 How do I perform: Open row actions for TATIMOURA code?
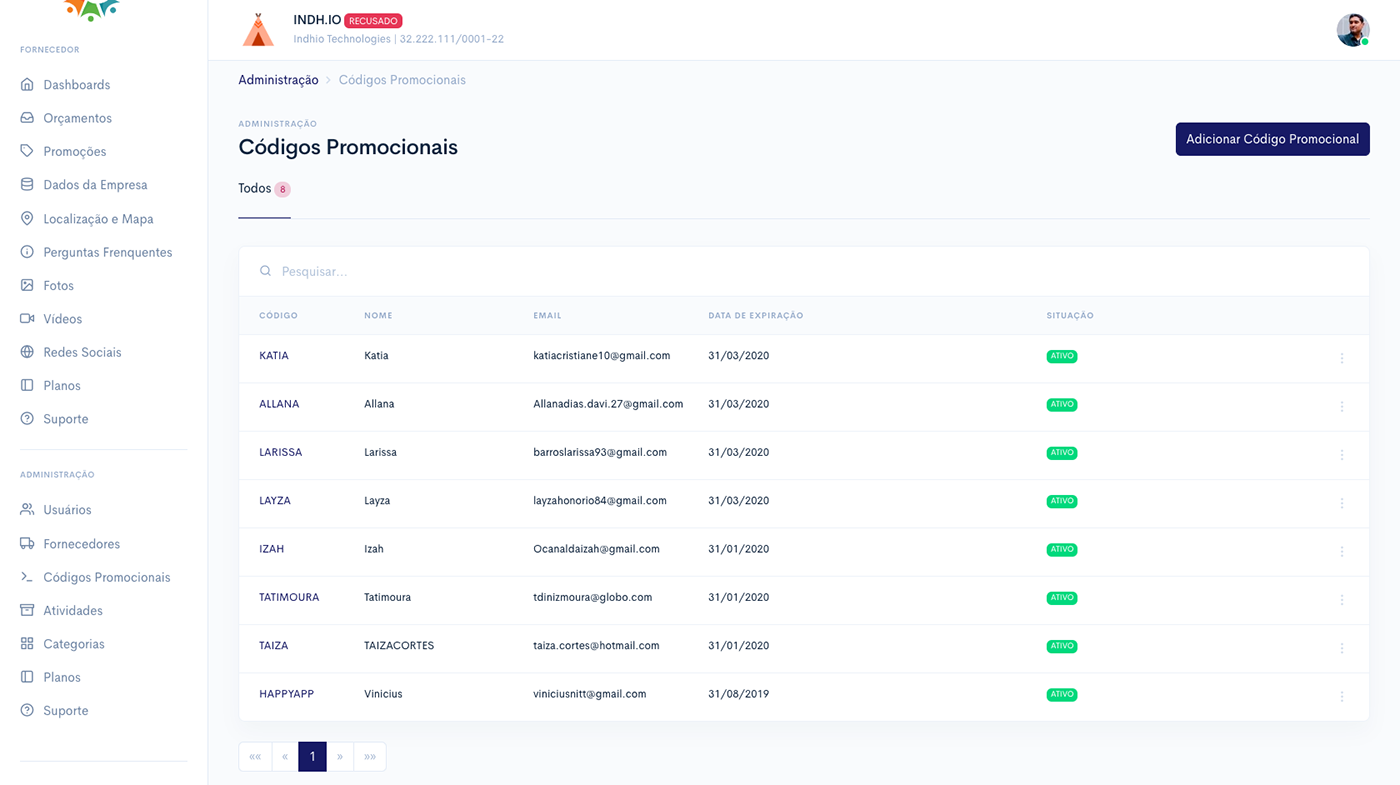tap(1342, 600)
